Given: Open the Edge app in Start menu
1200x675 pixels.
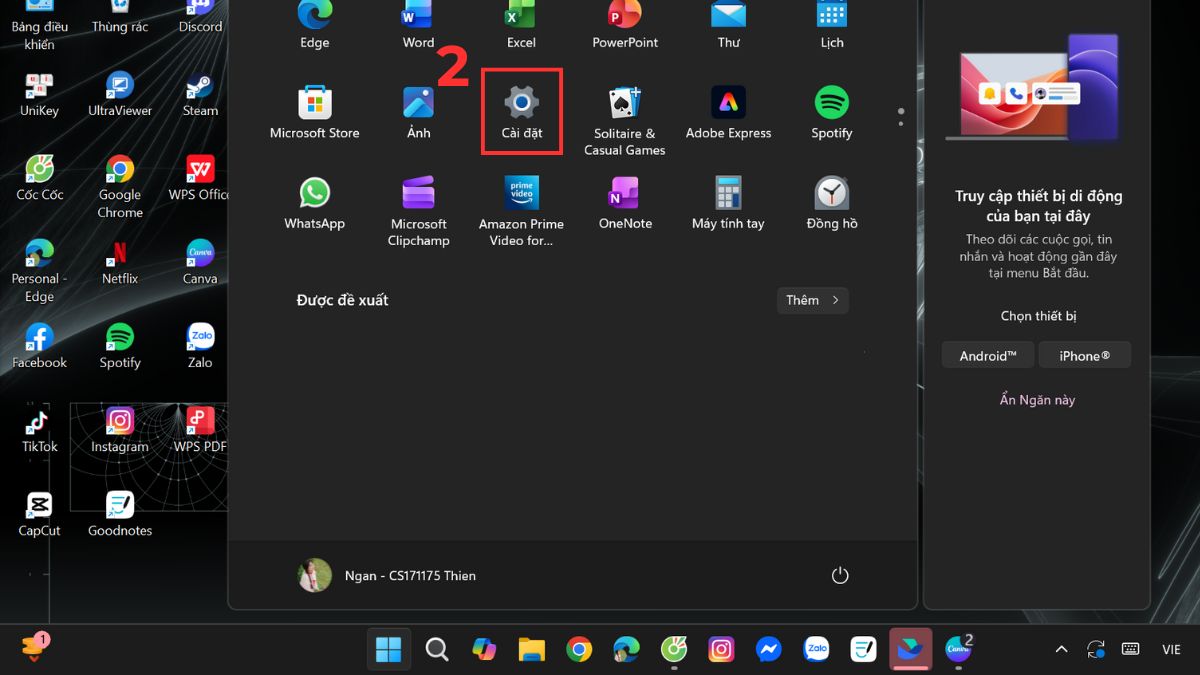Looking at the screenshot, I should [314, 24].
